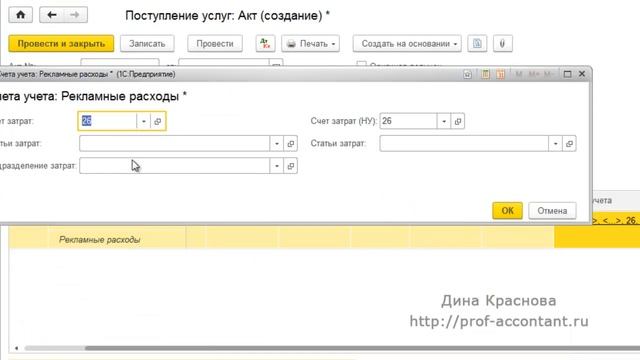
Task: Cancel the dialog with Отмена
Action: pos(552,211)
